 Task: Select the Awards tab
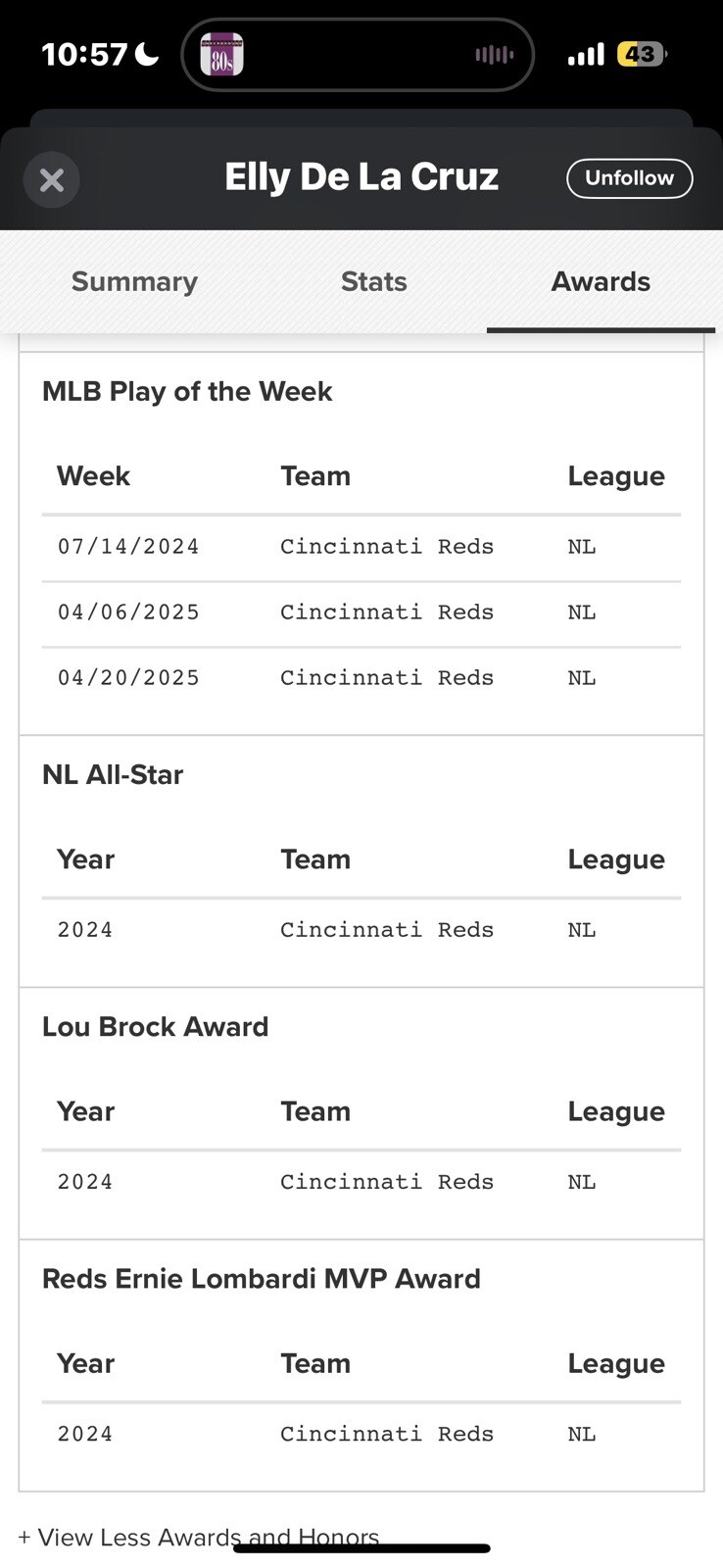tap(601, 281)
